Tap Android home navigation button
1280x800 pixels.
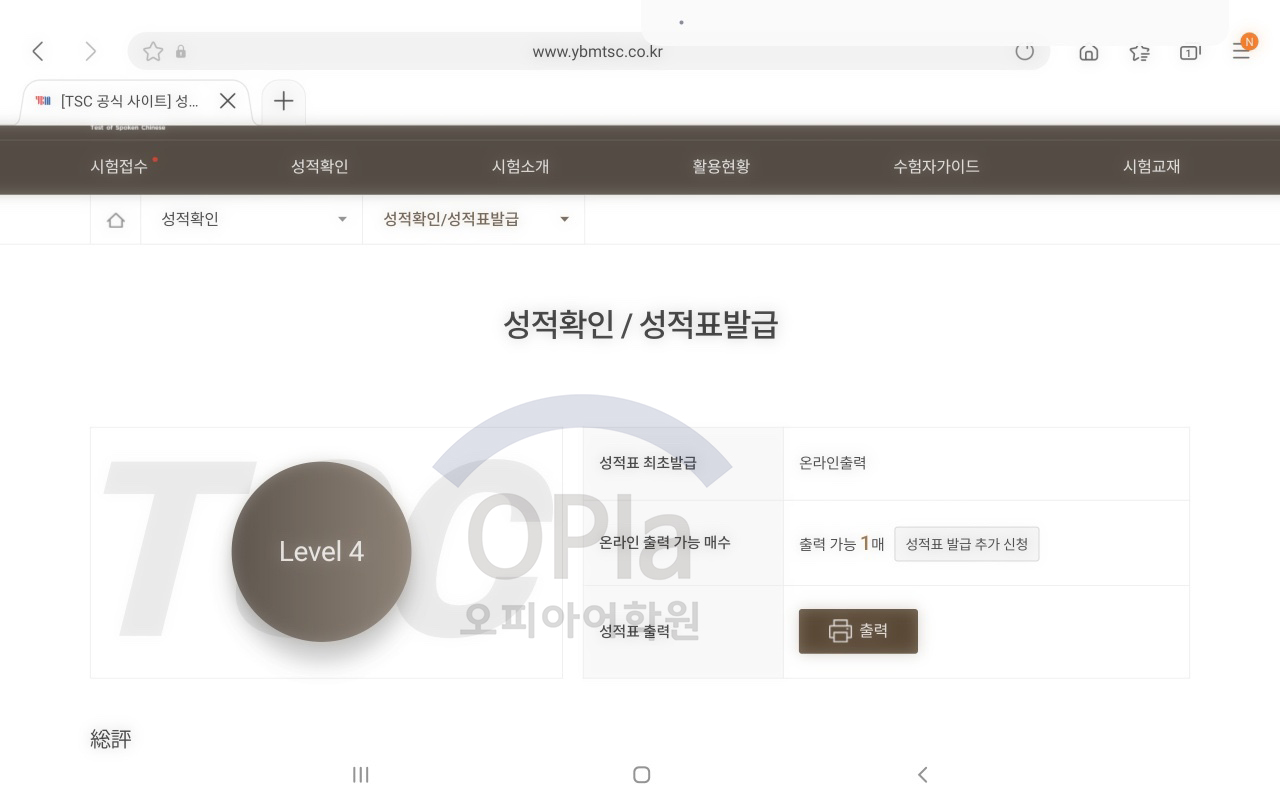(x=642, y=775)
